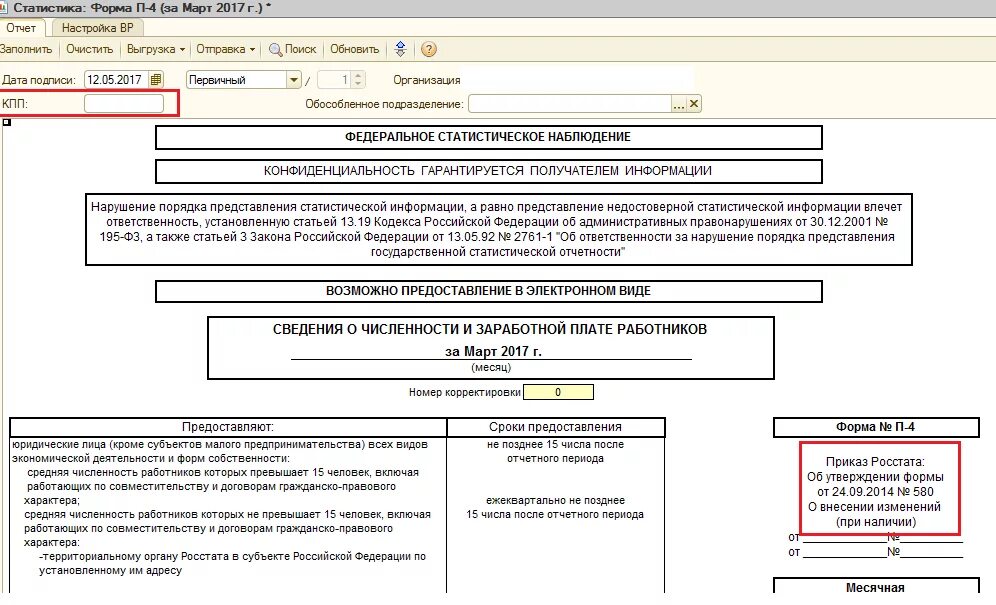Click the Предоставляют column header
996x605 pixels.
point(228,427)
